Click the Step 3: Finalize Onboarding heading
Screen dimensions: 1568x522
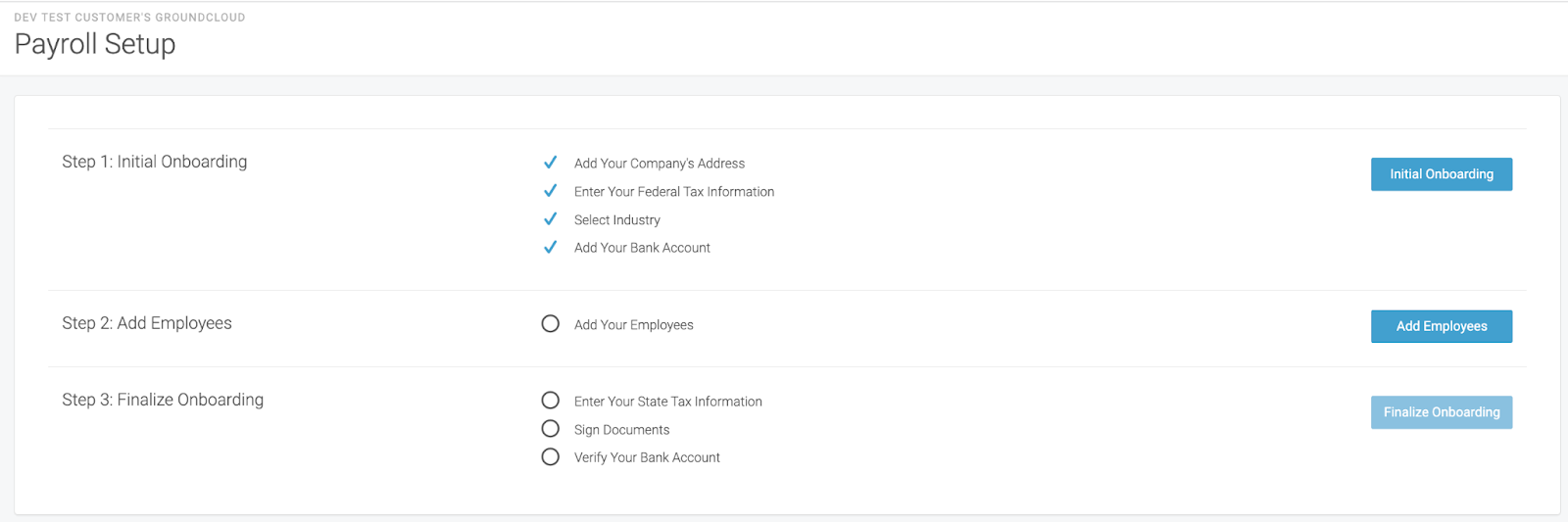[163, 400]
